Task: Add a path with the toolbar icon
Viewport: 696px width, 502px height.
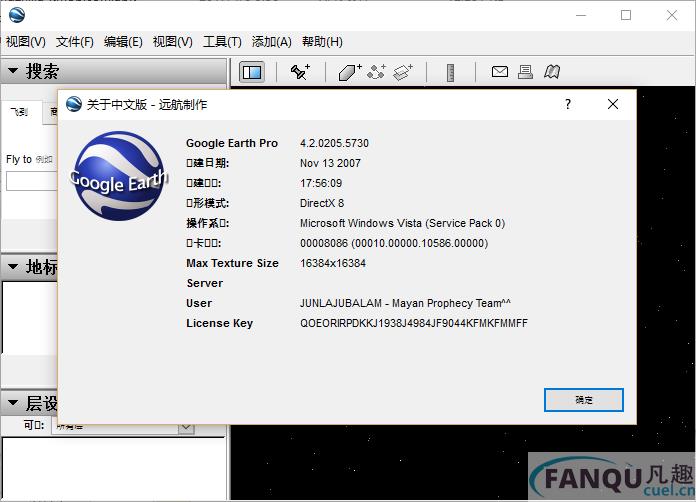Action: (x=376, y=71)
